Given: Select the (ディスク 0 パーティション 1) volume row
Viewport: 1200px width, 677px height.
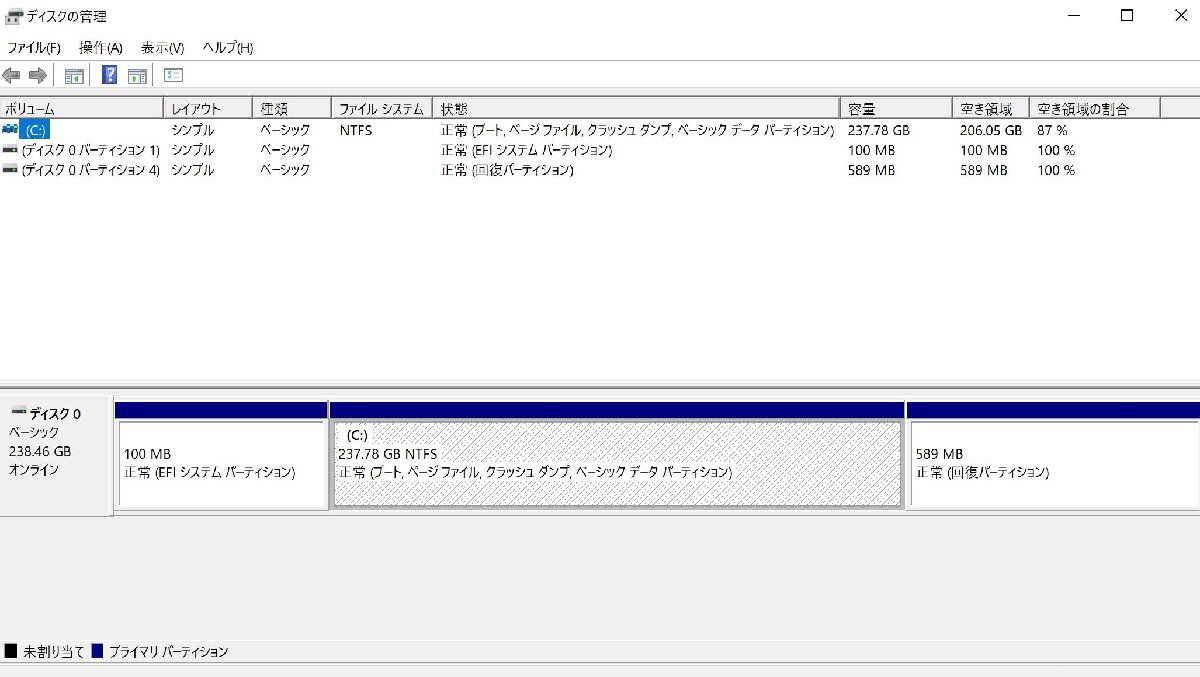Looking at the screenshot, I should point(90,150).
